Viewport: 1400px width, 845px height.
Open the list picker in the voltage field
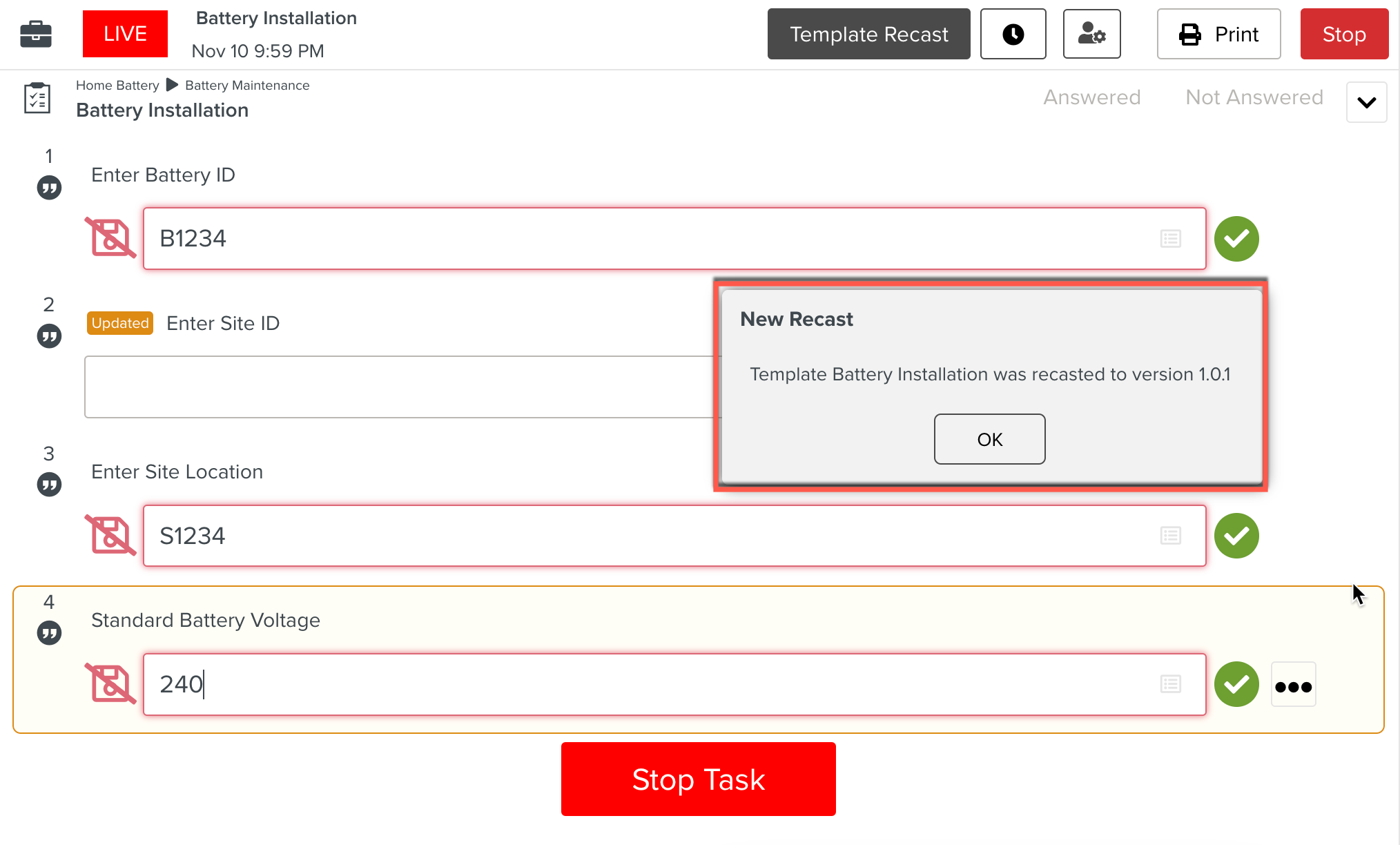coord(1170,684)
